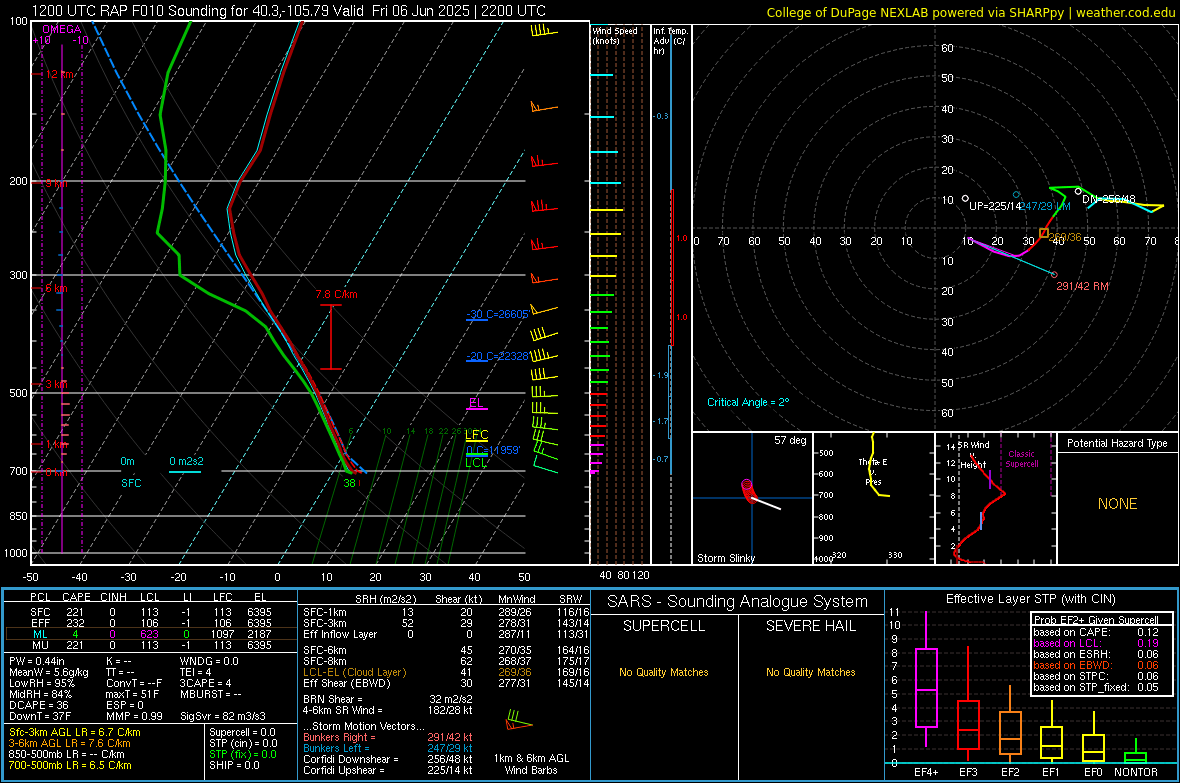
Task: Click orange square mean wind marker on hodograph
Action: 1044,233
